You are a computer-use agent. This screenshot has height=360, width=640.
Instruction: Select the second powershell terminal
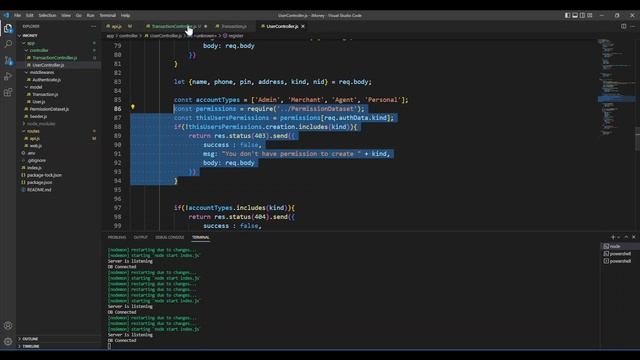tap(620, 261)
